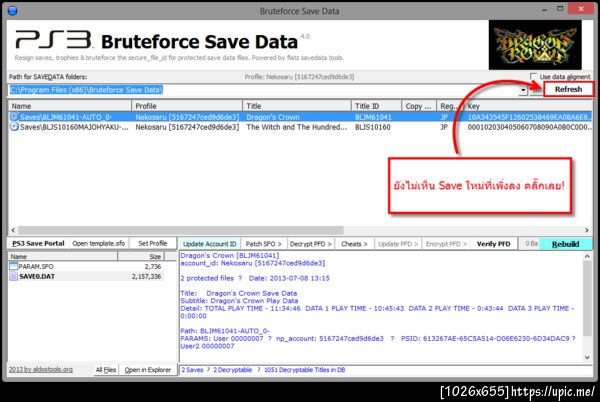Click the 2,157,336 size value

pyautogui.click(x=147, y=276)
